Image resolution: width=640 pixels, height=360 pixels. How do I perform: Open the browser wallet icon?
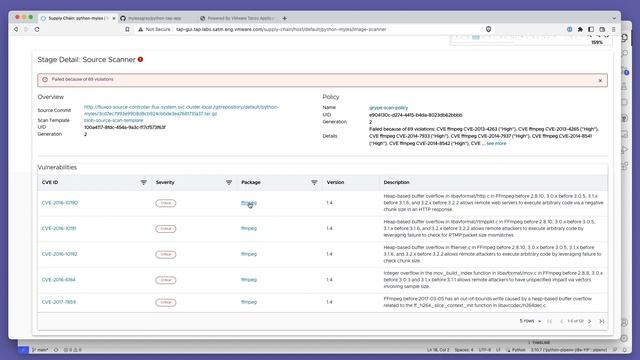tap(602, 29)
